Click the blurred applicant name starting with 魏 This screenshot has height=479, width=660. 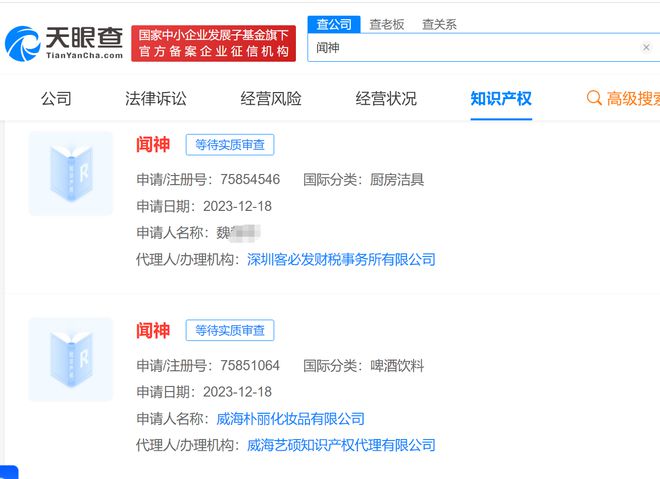click(x=238, y=233)
